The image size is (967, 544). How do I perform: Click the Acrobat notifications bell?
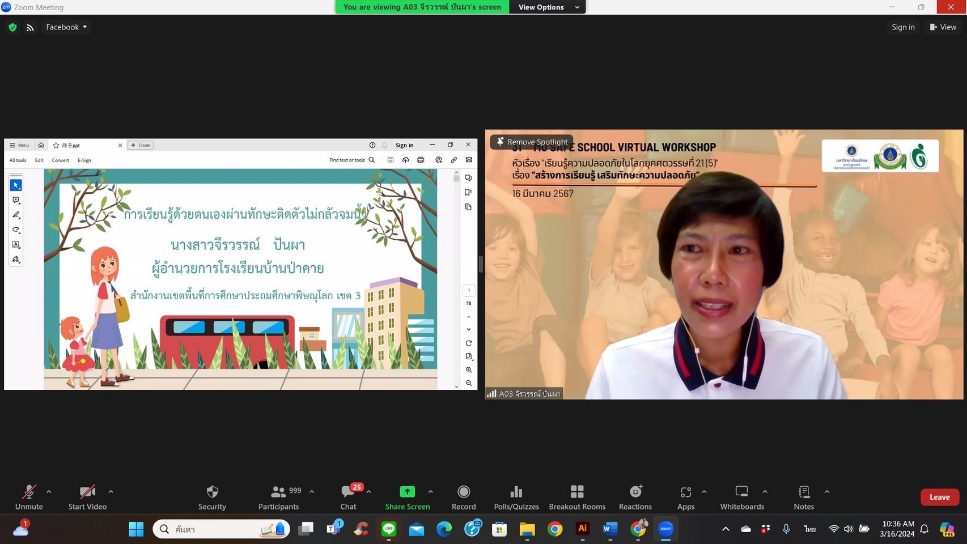point(384,145)
